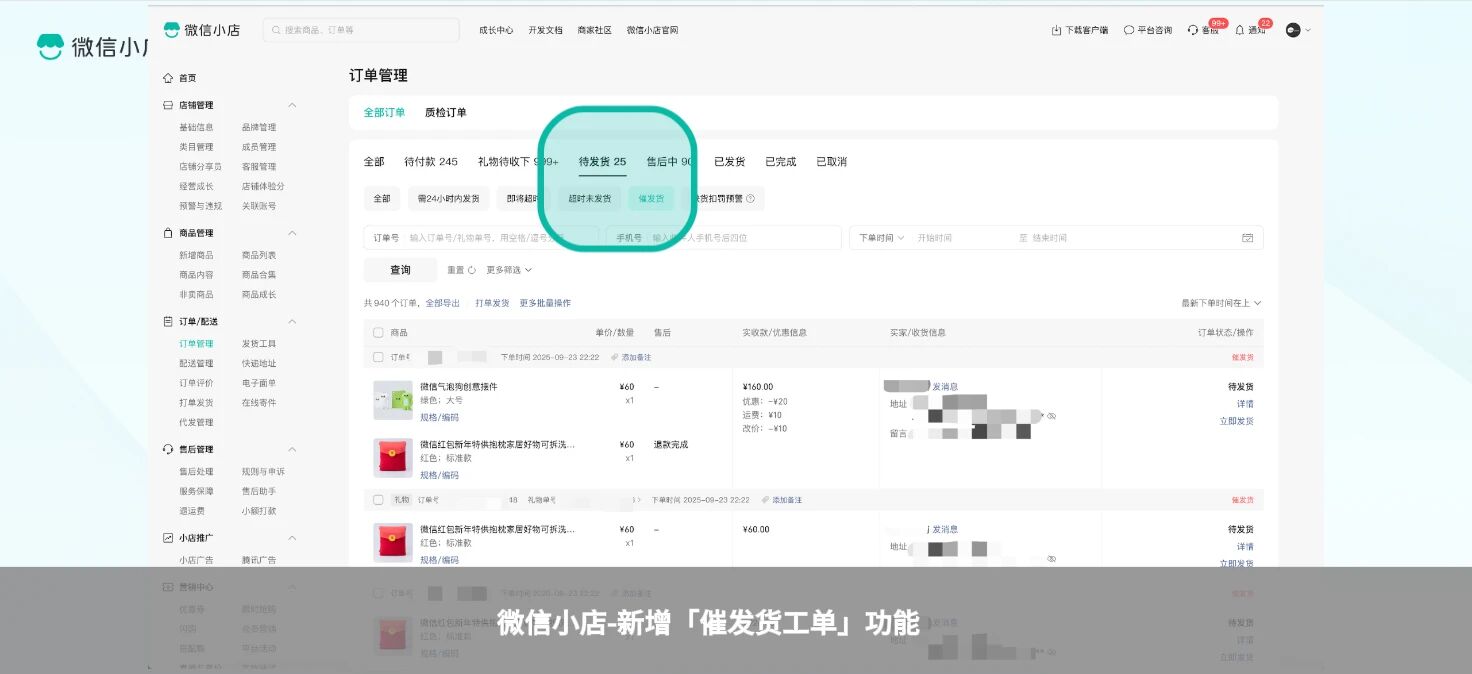Collapse the 商品管理 sidebar section chevron
1472x674 pixels.
click(292, 233)
